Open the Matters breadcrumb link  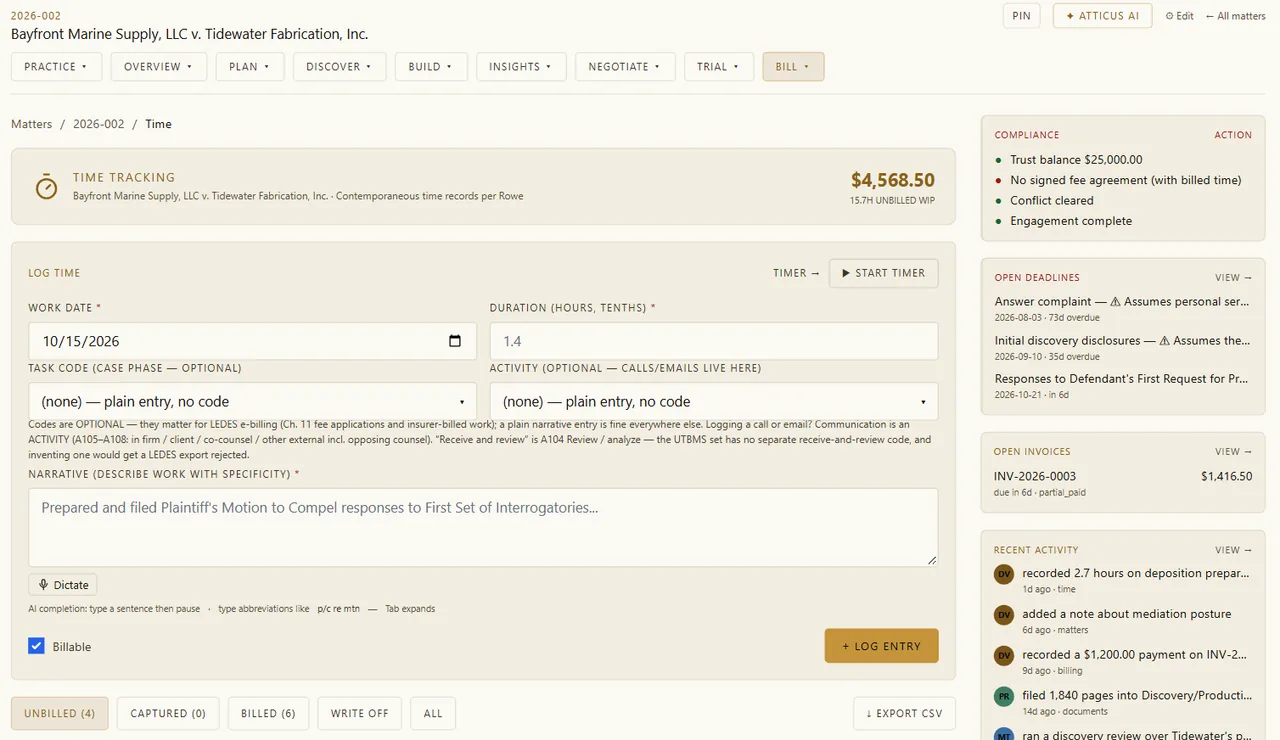(31, 124)
